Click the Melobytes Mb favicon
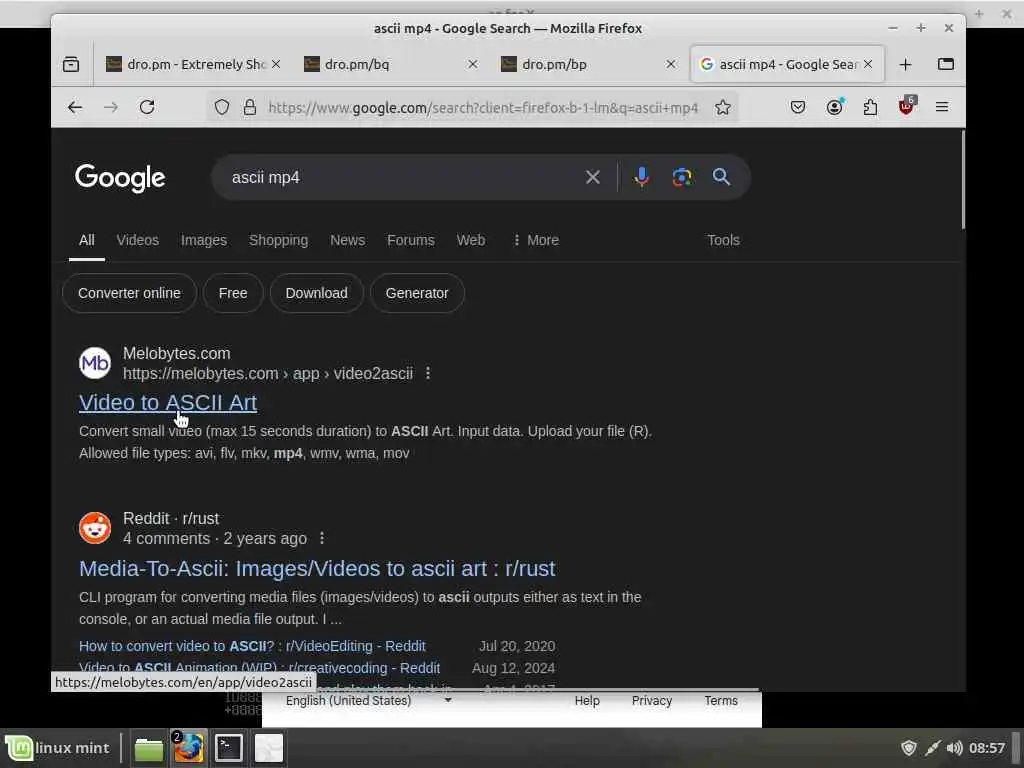 tap(95, 363)
